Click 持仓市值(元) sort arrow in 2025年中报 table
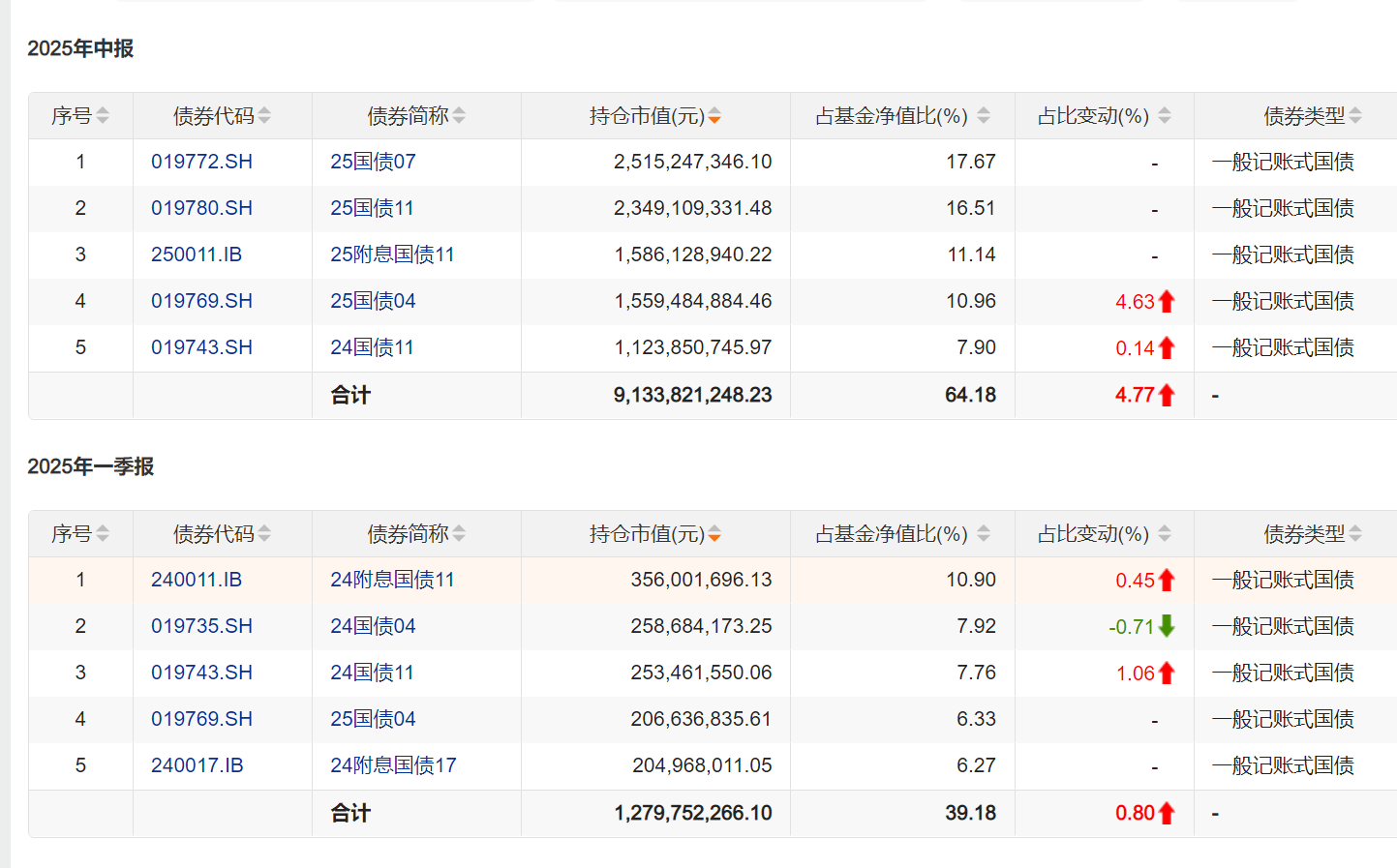The height and width of the screenshot is (868, 1397). coord(714,116)
